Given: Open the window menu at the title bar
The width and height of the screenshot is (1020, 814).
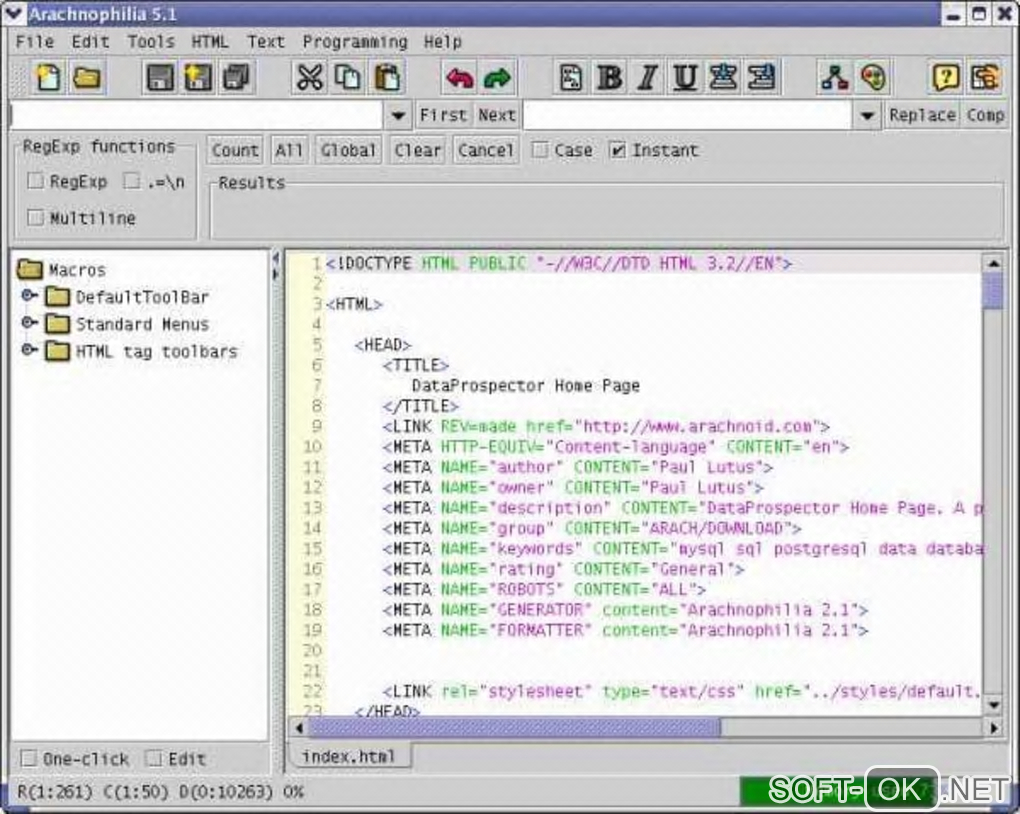Looking at the screenshot, I should pyautogui.click(x=13, y=13).
